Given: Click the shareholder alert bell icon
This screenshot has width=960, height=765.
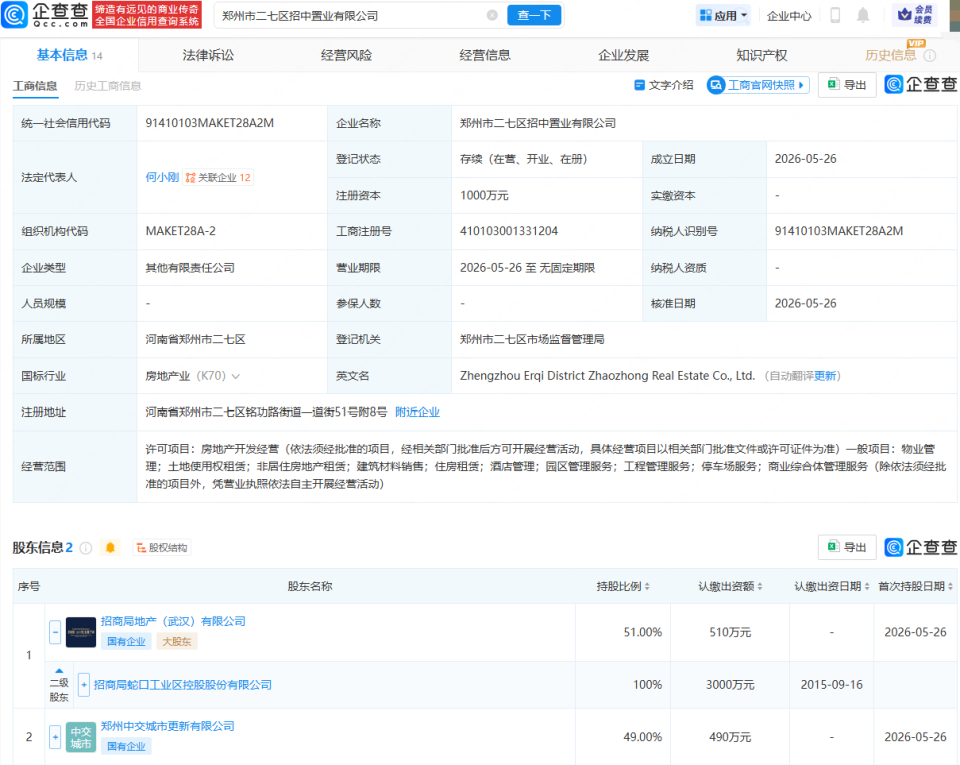Looking at the screenshot, I should (x=110, y=547).
